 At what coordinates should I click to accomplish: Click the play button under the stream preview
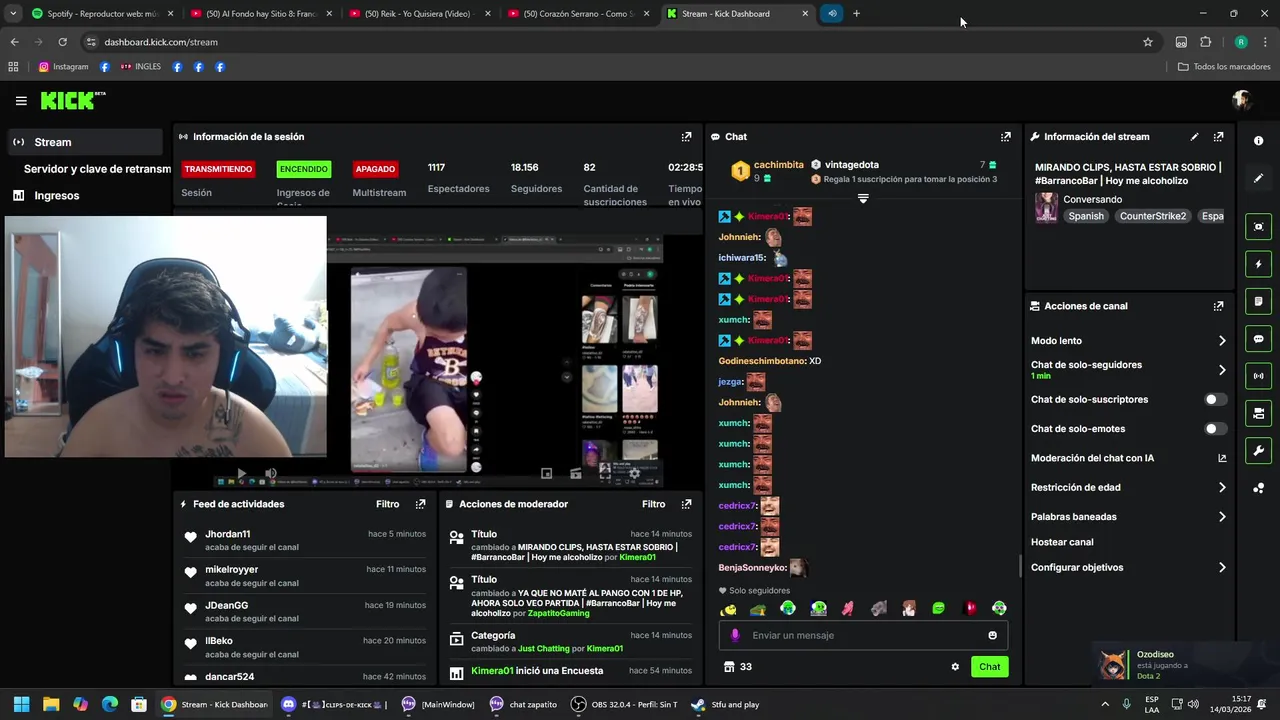click(x=241, y=473)
